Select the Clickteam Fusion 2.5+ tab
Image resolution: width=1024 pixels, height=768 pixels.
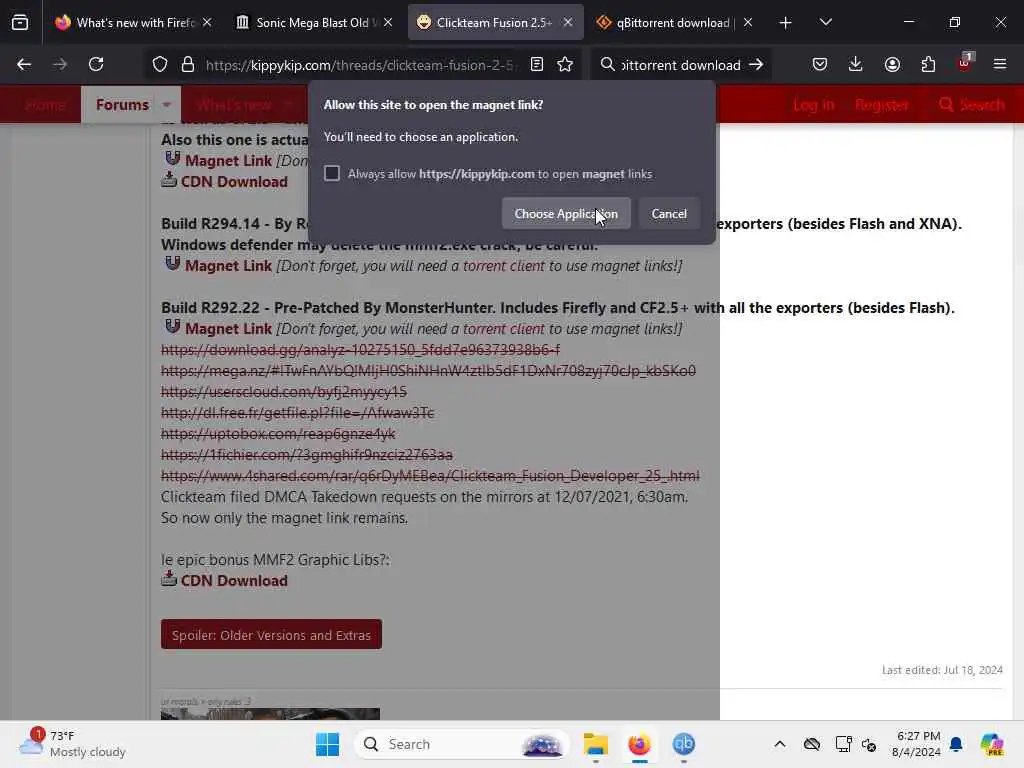tap(494, 23)
